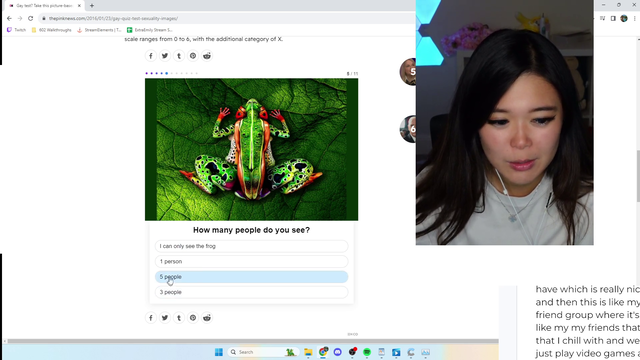Share on Tumblr using bottom share row

pos(179,318)
